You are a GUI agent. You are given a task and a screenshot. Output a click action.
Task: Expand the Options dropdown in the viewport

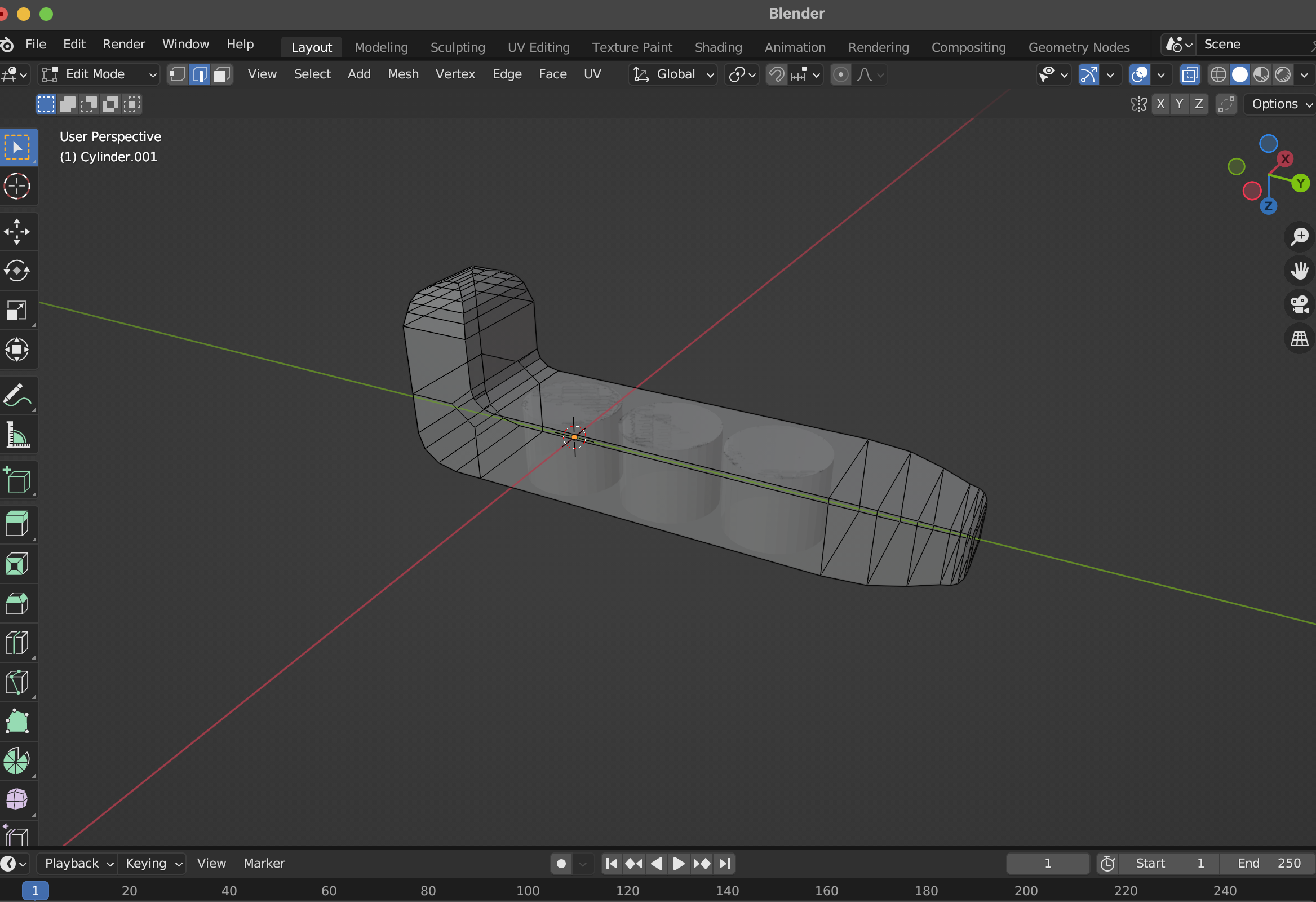click(x=1279, y=104)
